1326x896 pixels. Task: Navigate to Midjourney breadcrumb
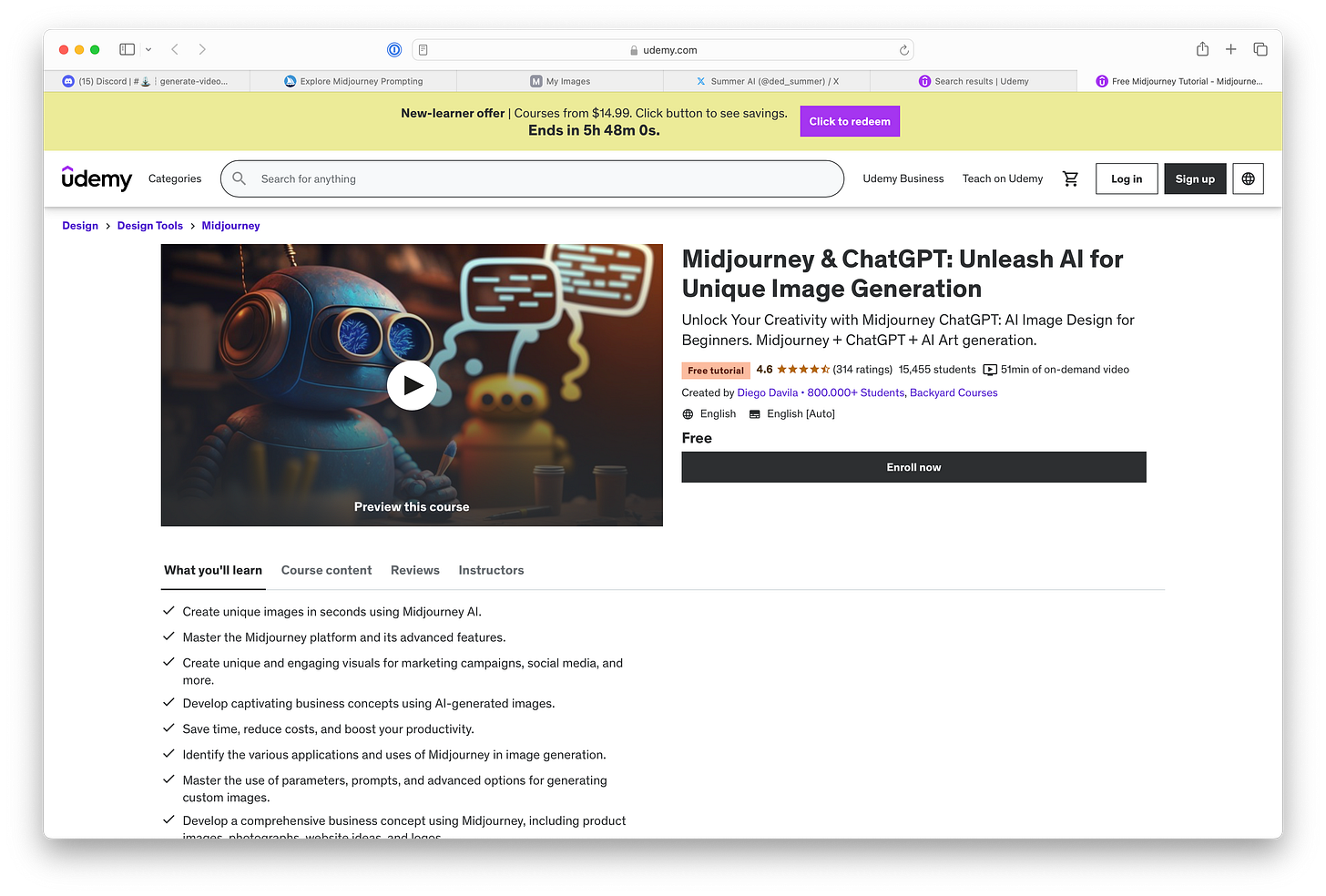tap(230, 226)
